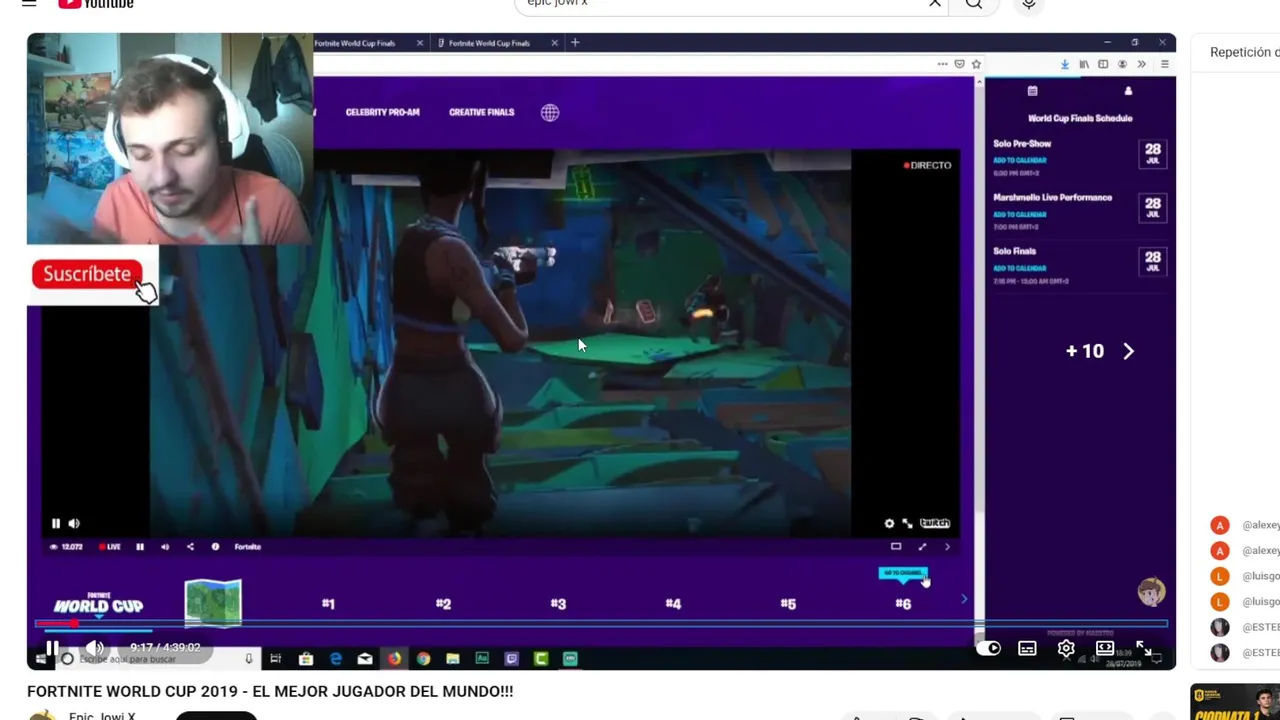This screenshot has height=720, width=1280.
Task: Select player view #1
Action: 328,604
